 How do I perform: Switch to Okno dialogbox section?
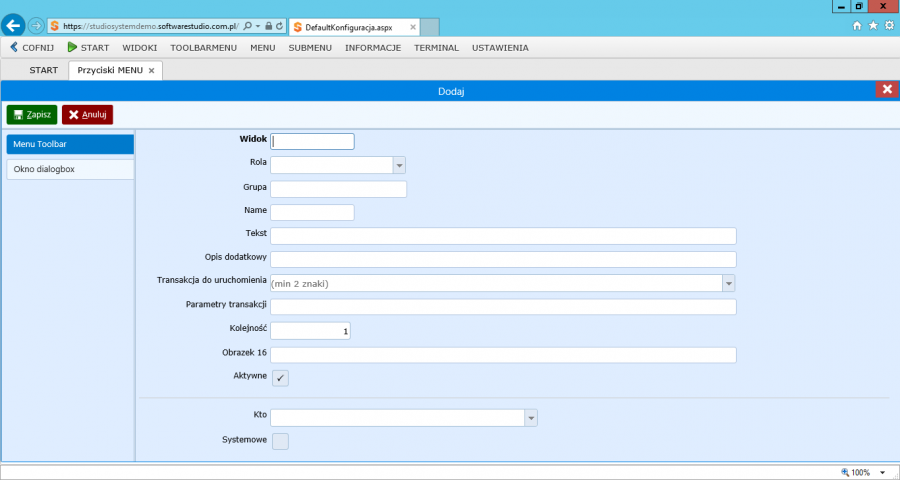[70, 169]
